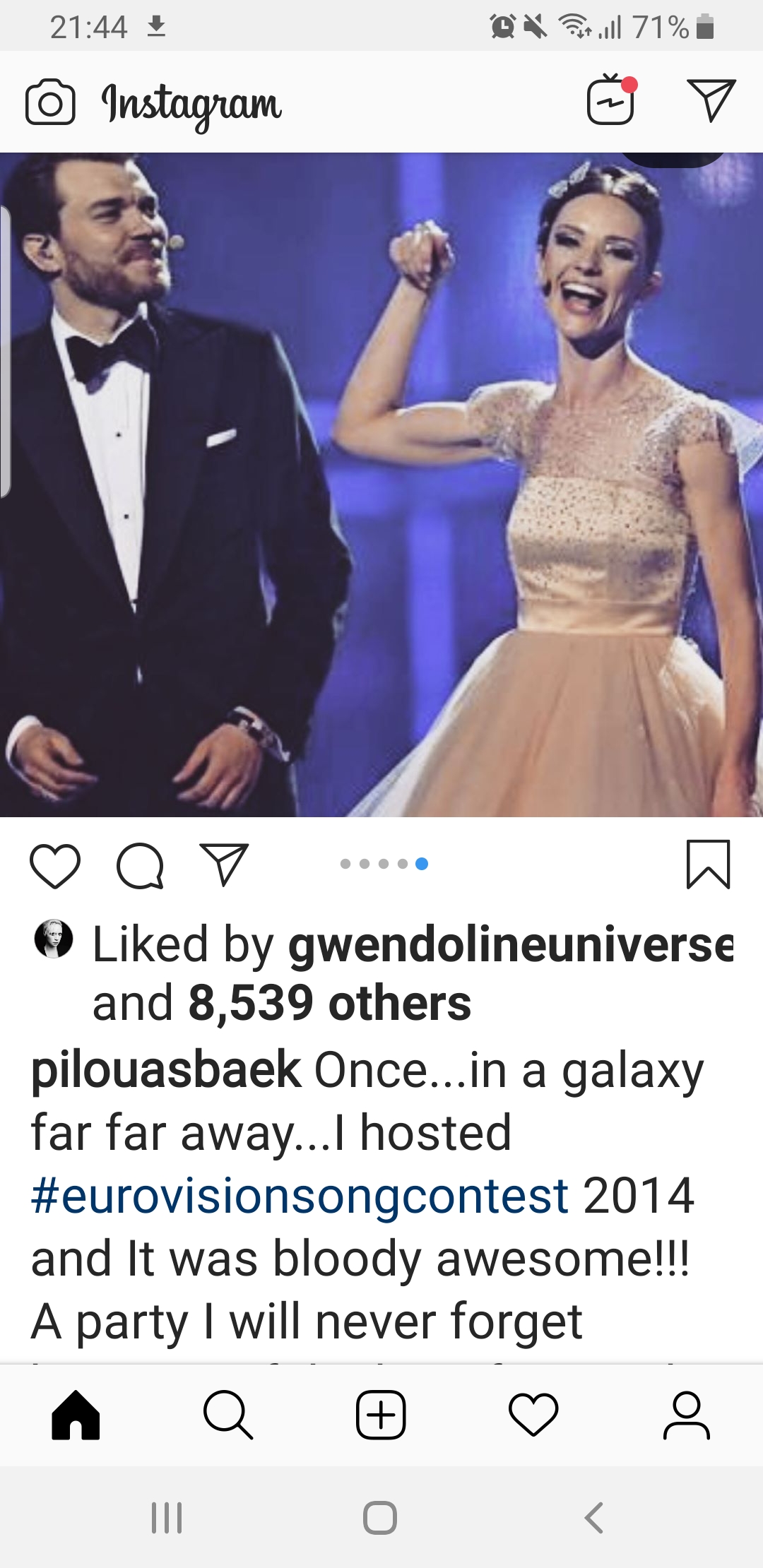Save post with bookmark icon
This screenshot has width=763, height=1568.
point(708,864)
